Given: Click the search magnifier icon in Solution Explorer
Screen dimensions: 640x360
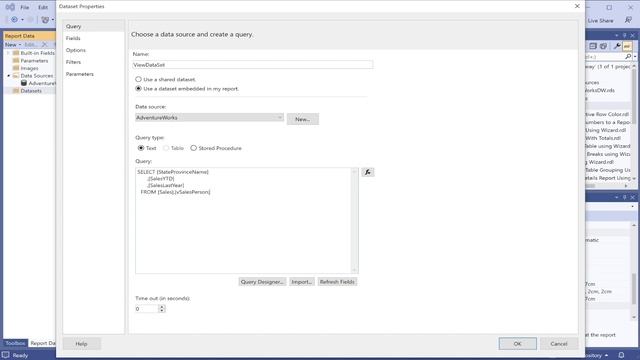Looking at the screenshot, I should point(628,57).
